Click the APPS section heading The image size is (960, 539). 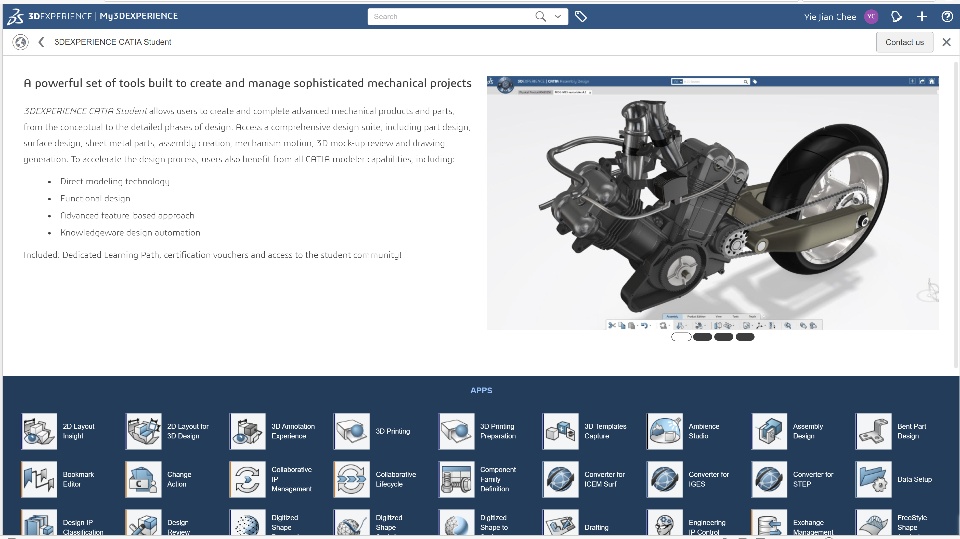point(481,390)
